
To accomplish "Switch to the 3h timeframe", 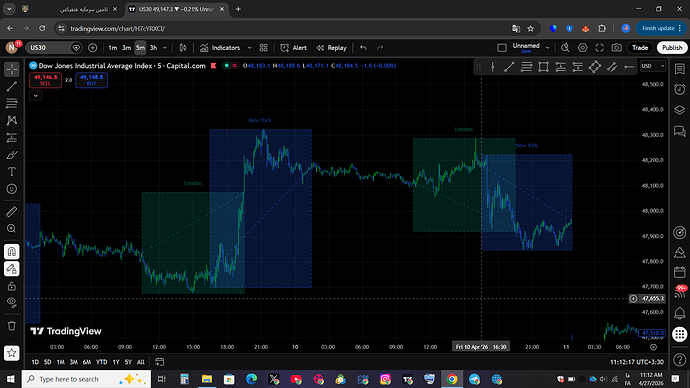I will point(154,48).
